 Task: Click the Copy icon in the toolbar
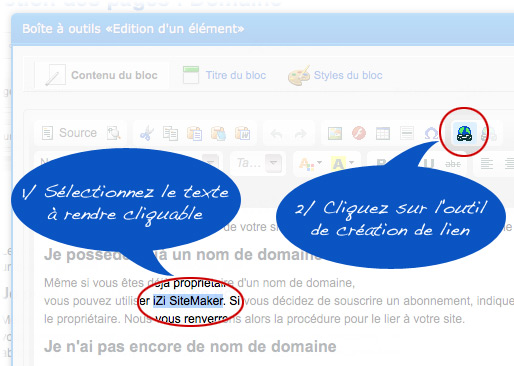pyautogui.click(x=170, y=133)
